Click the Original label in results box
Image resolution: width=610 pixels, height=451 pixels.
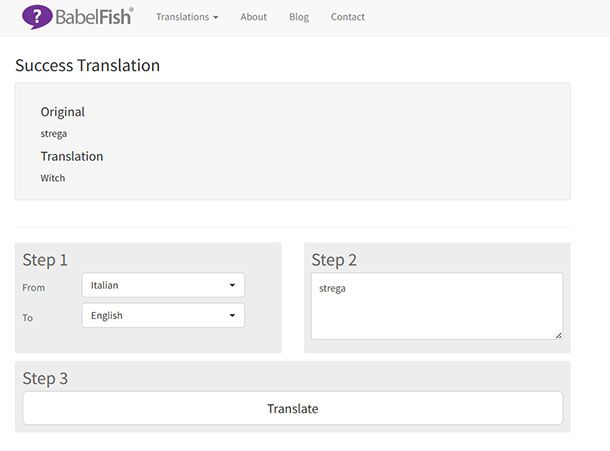pyautogui.click(x=63, y=112)
